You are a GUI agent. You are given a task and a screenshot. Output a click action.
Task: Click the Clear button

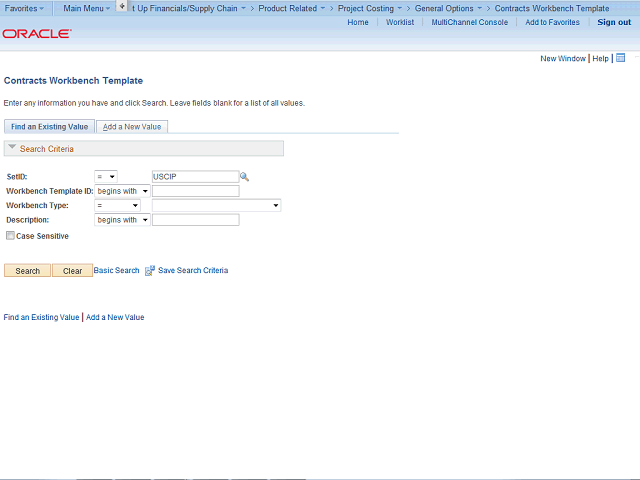click(72, 271)
